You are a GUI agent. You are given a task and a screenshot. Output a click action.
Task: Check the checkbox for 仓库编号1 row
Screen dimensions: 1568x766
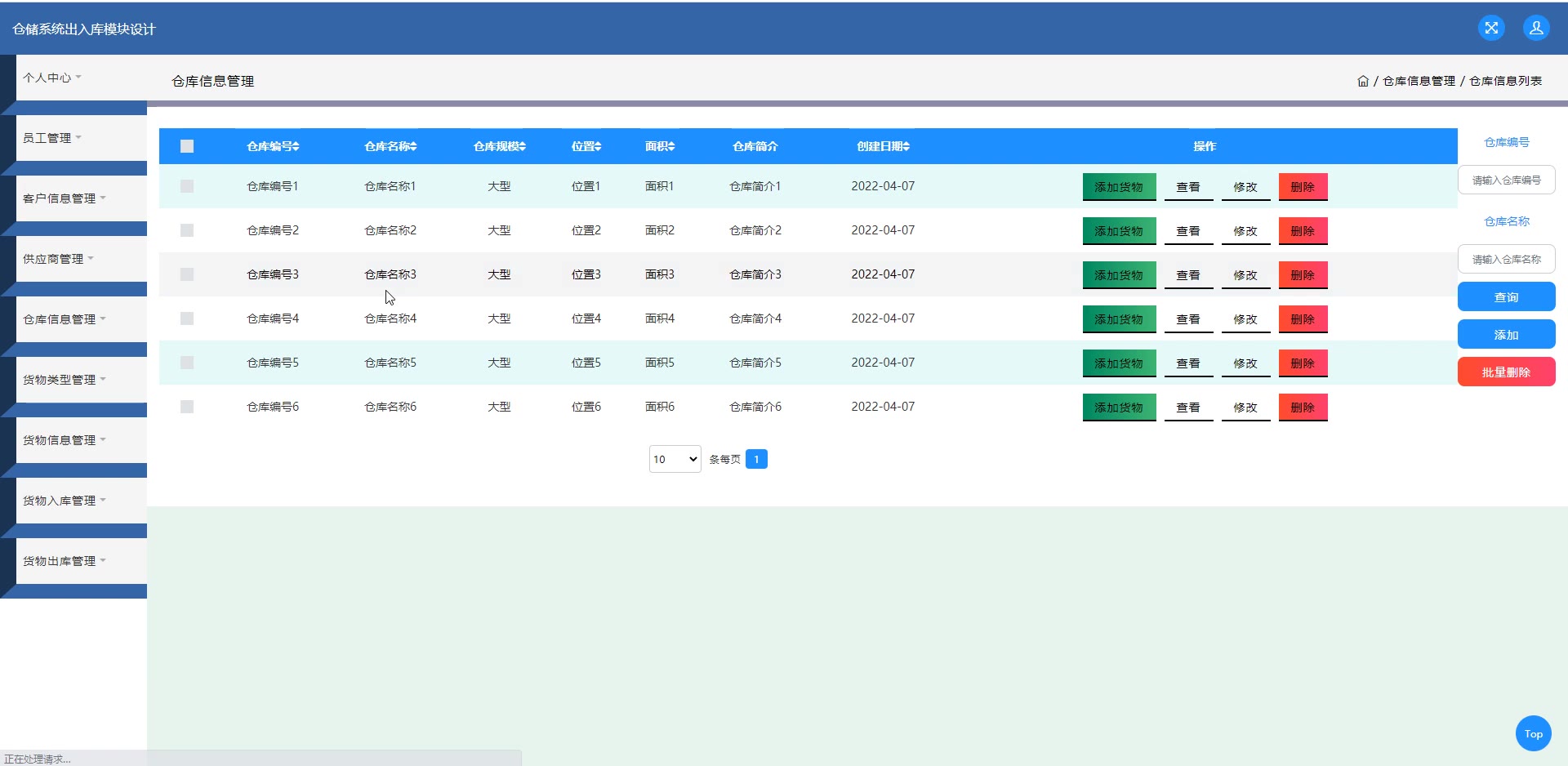click(x=187, y=186)
